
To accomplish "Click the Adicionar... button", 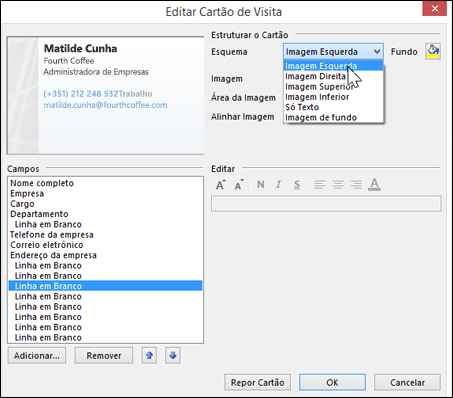I will coord(37,356).
